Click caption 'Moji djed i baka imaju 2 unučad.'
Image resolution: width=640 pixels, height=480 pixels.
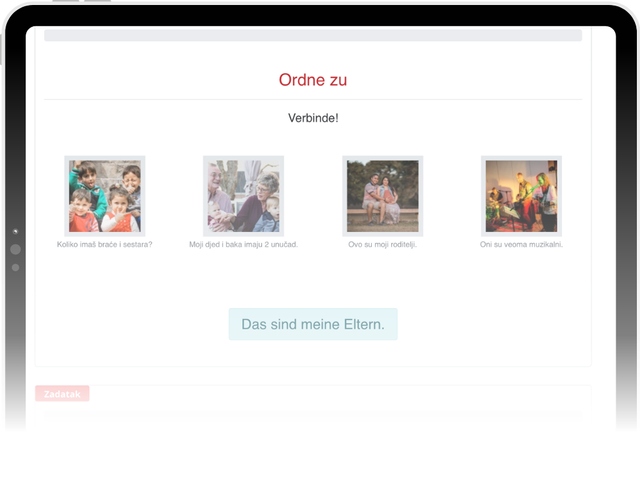(243, 244)
